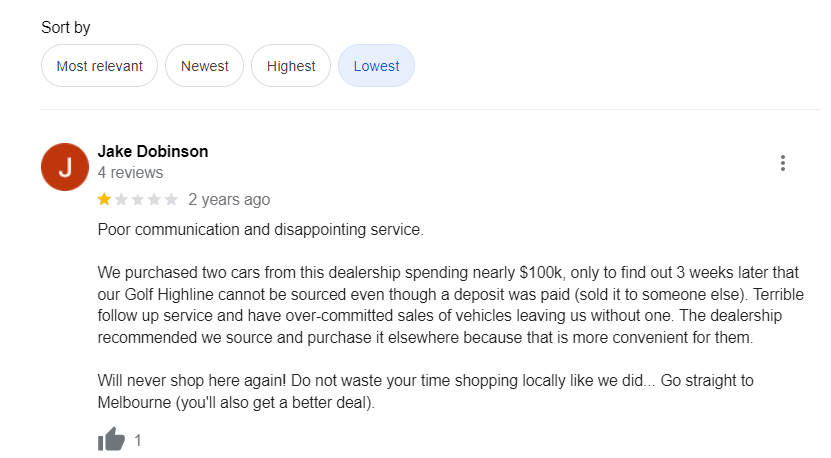Screen dimensions: 831x458
Task: Click the like count beside thumbs-up
Action: (138, 440)
